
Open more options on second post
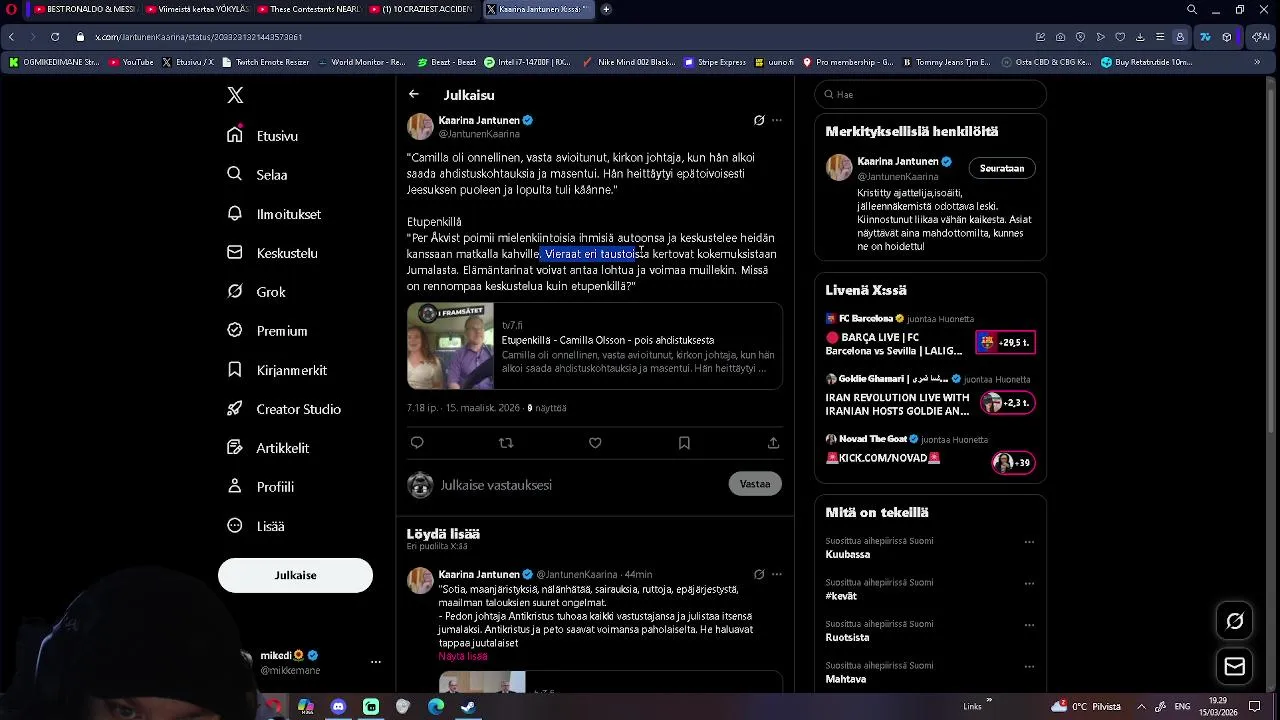(x=777, y=574)
